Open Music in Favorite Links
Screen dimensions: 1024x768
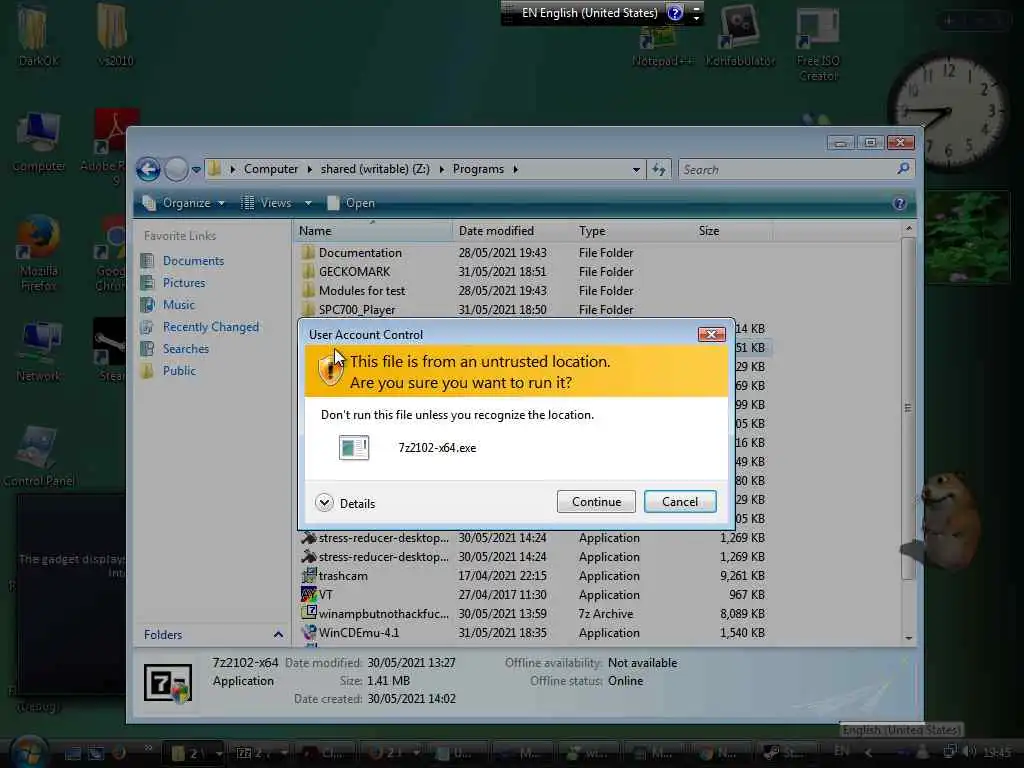point(178,305)
